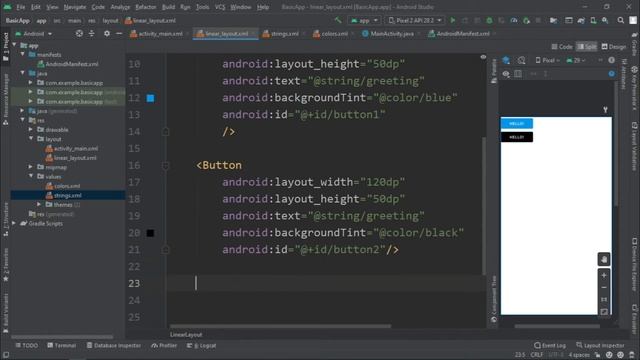Open the app run configuration dropdown
This screenshot has height=360, width=640.
[364, 20]
